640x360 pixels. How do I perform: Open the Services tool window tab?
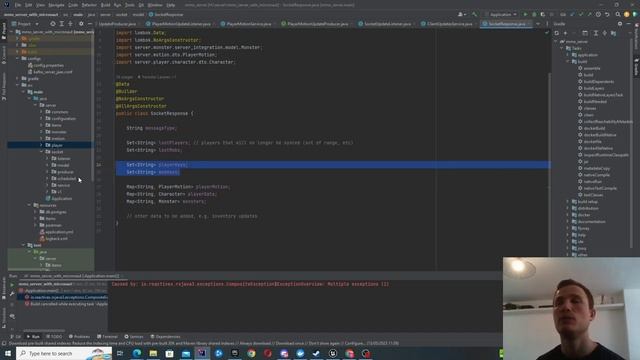click(x=134, y=337)
